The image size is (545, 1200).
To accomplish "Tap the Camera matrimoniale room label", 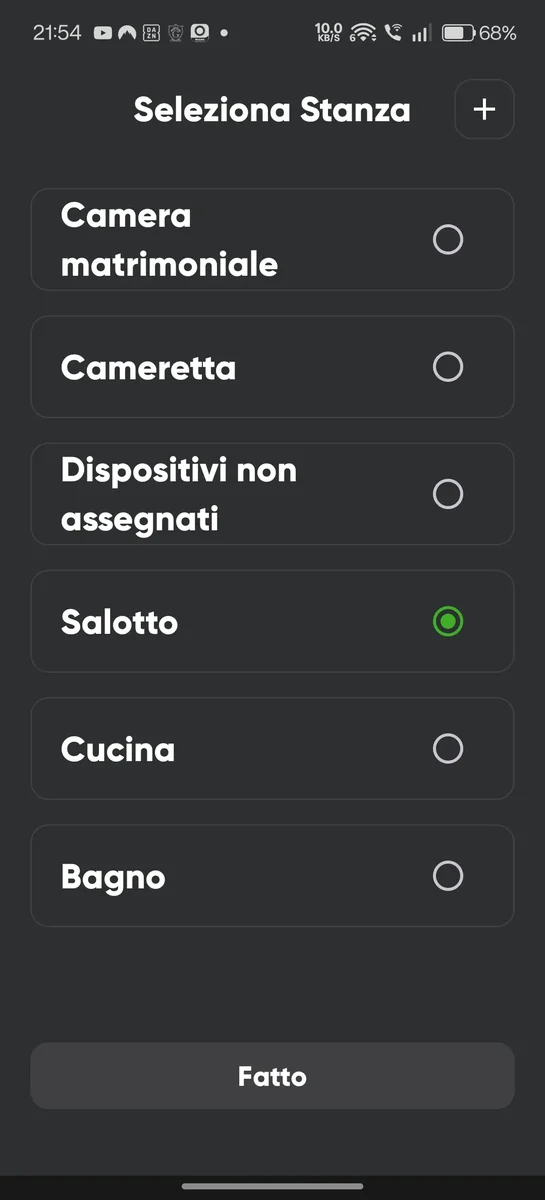I will pos(169,240).
